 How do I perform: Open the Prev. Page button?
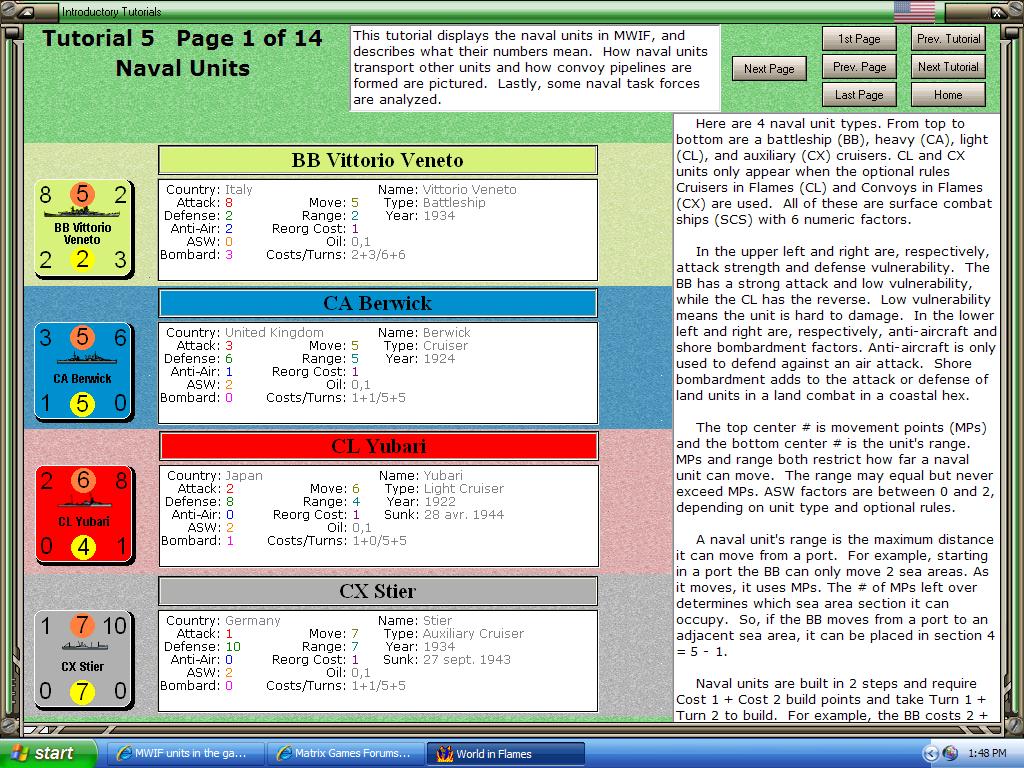(x=859, y=67)
